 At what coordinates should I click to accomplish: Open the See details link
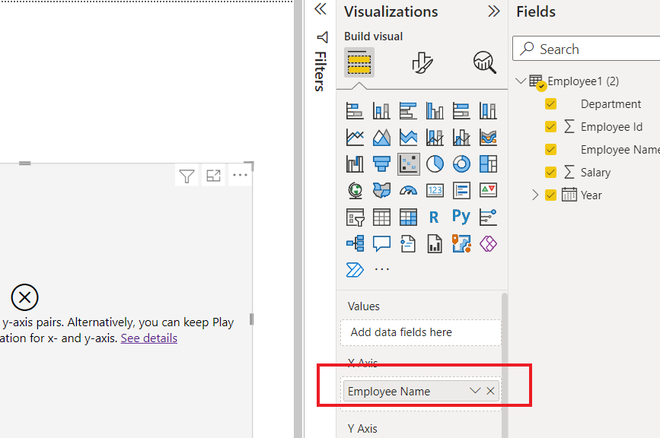[149, 338]
